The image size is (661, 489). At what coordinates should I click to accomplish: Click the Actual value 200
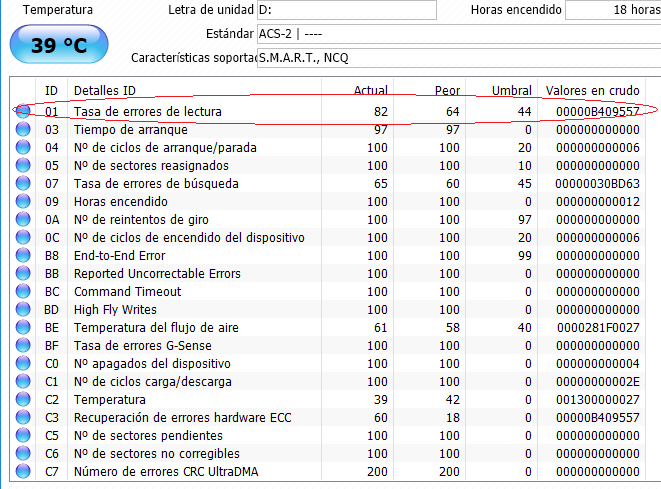(377, 471)
